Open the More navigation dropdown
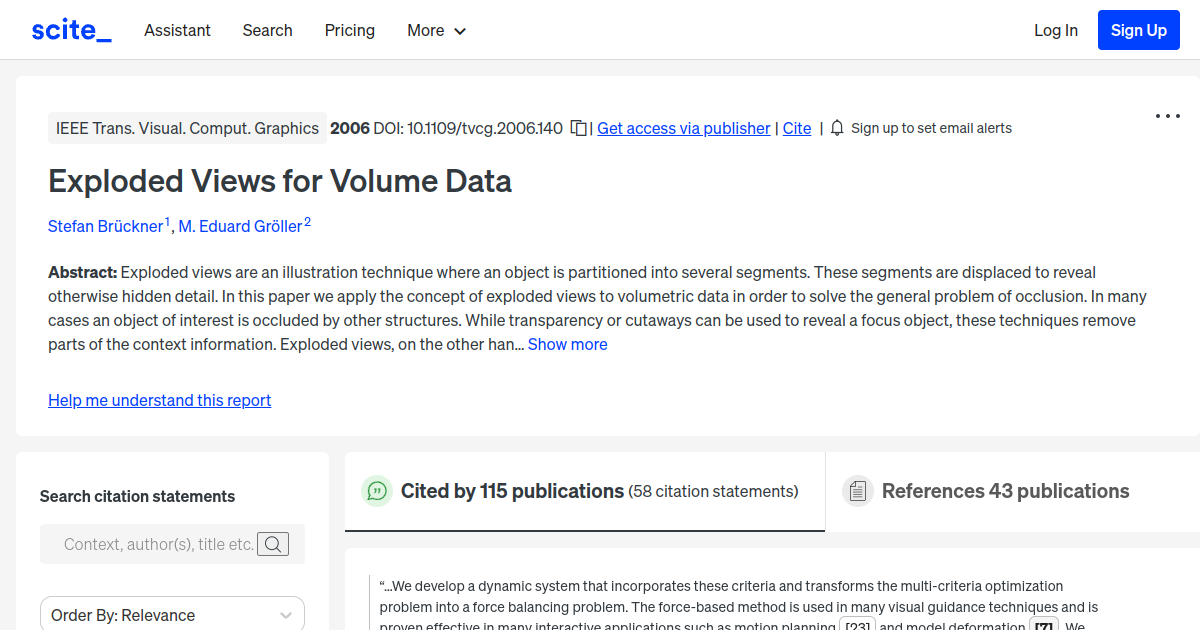This screenshot has height=630, width=1200. 436,30
